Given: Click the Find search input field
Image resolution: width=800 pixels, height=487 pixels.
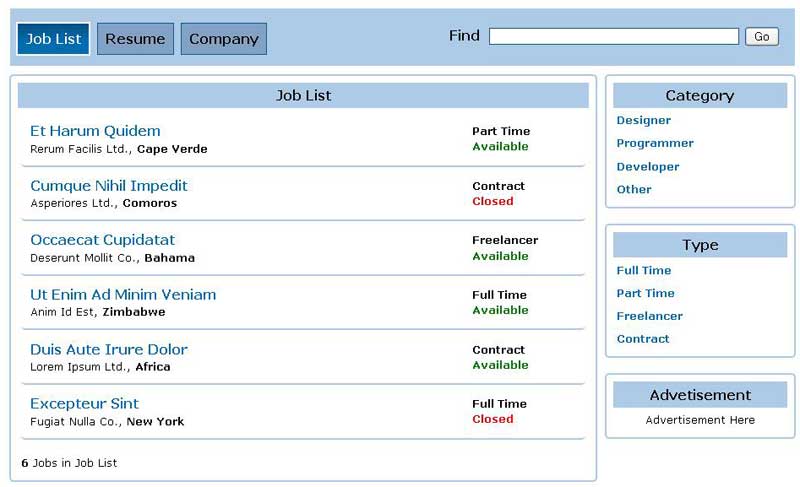Looking at the screenshot, I should (x=613, y=36).
